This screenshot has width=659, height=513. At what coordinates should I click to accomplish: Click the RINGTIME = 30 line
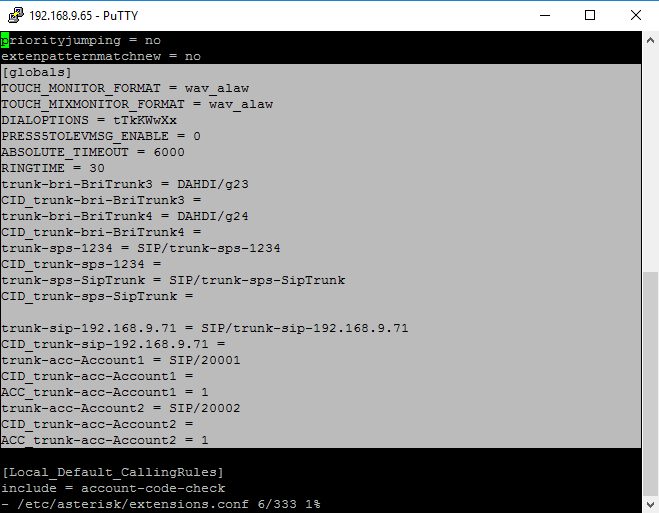(53, 168)
